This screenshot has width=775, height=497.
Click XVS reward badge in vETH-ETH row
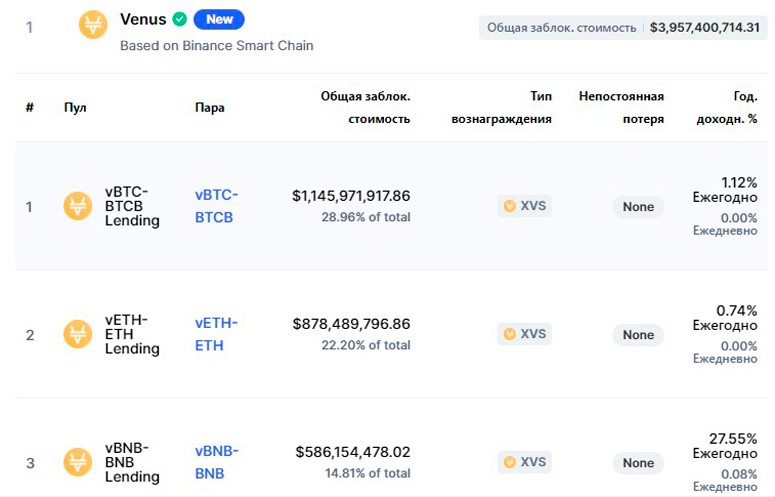[524, 333]
